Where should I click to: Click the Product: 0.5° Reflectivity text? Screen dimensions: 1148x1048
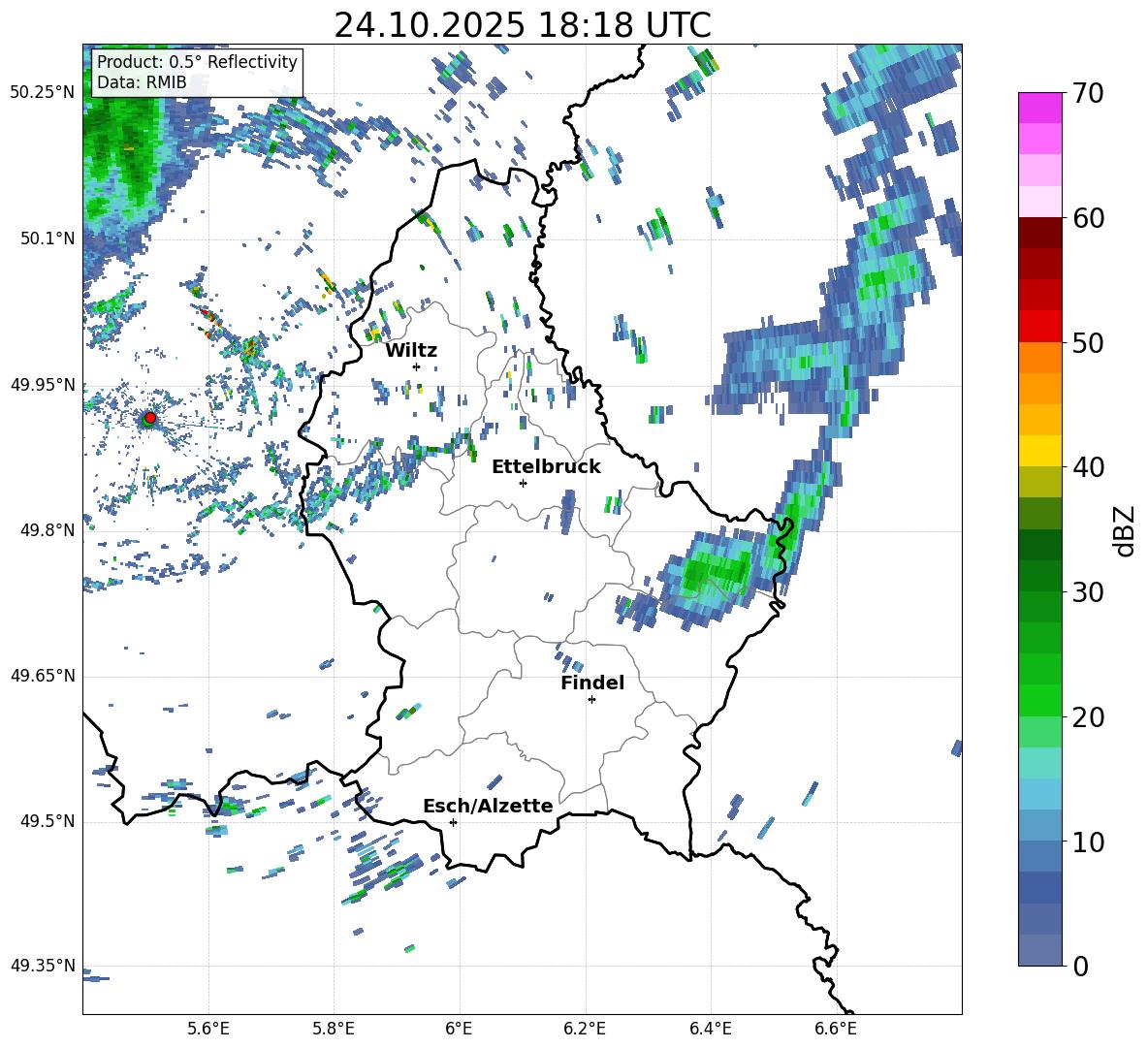click(197, 62)
